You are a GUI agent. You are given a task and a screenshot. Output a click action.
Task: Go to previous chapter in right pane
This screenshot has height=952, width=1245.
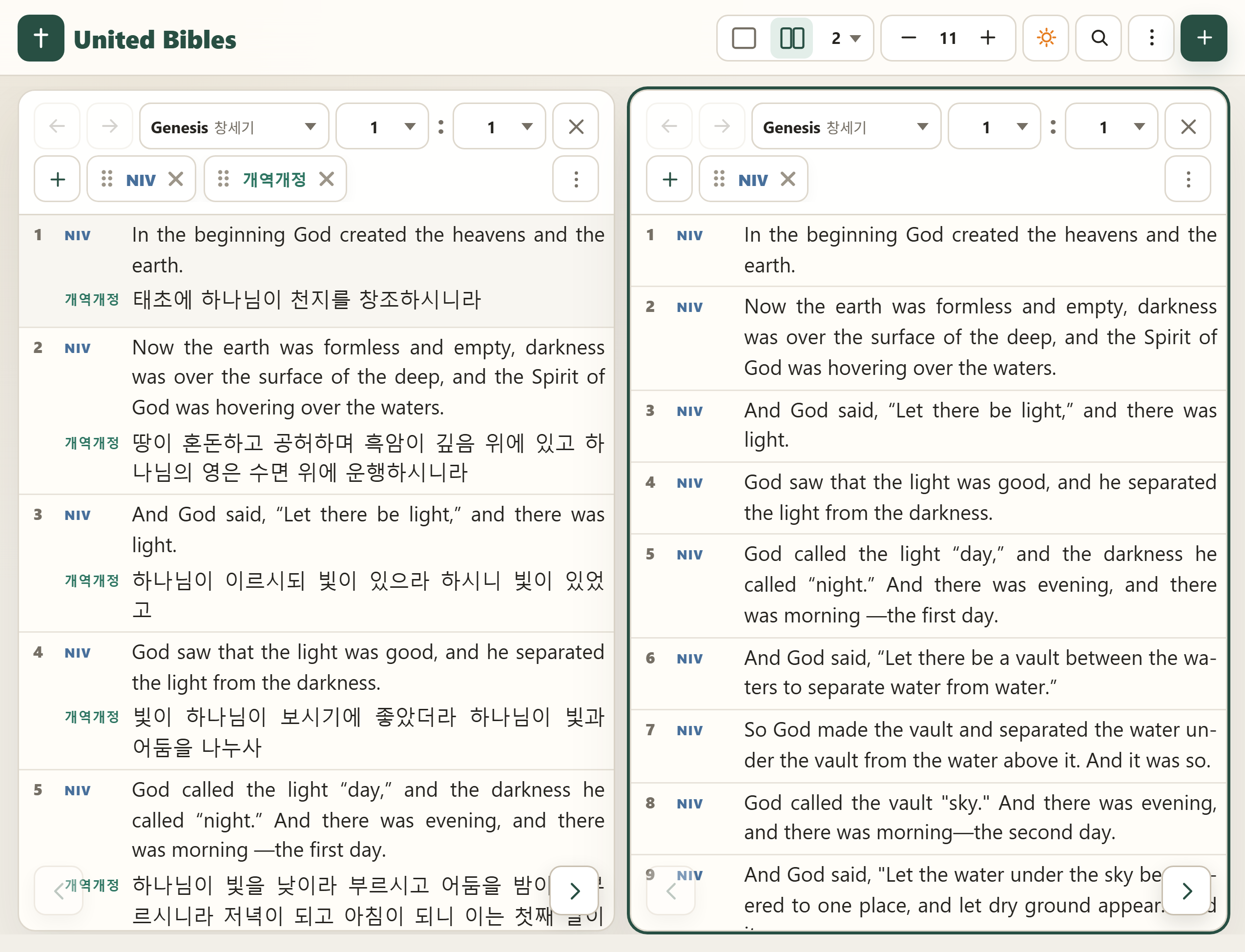coord(671,890)
